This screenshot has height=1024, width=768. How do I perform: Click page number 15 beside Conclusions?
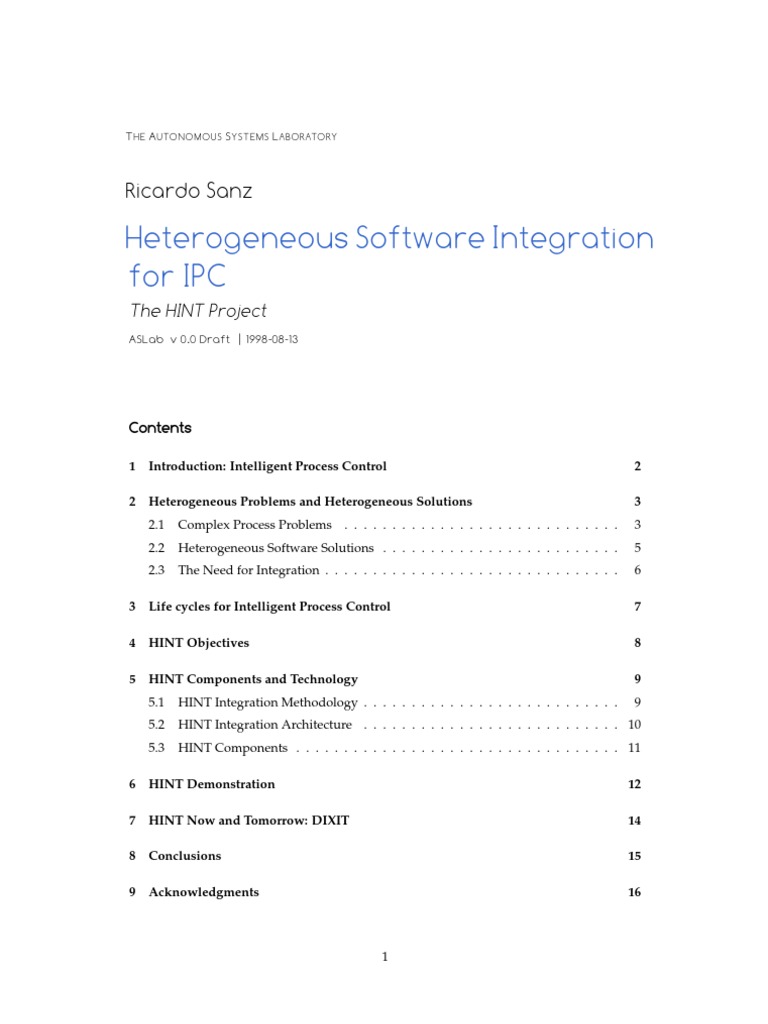634,856
